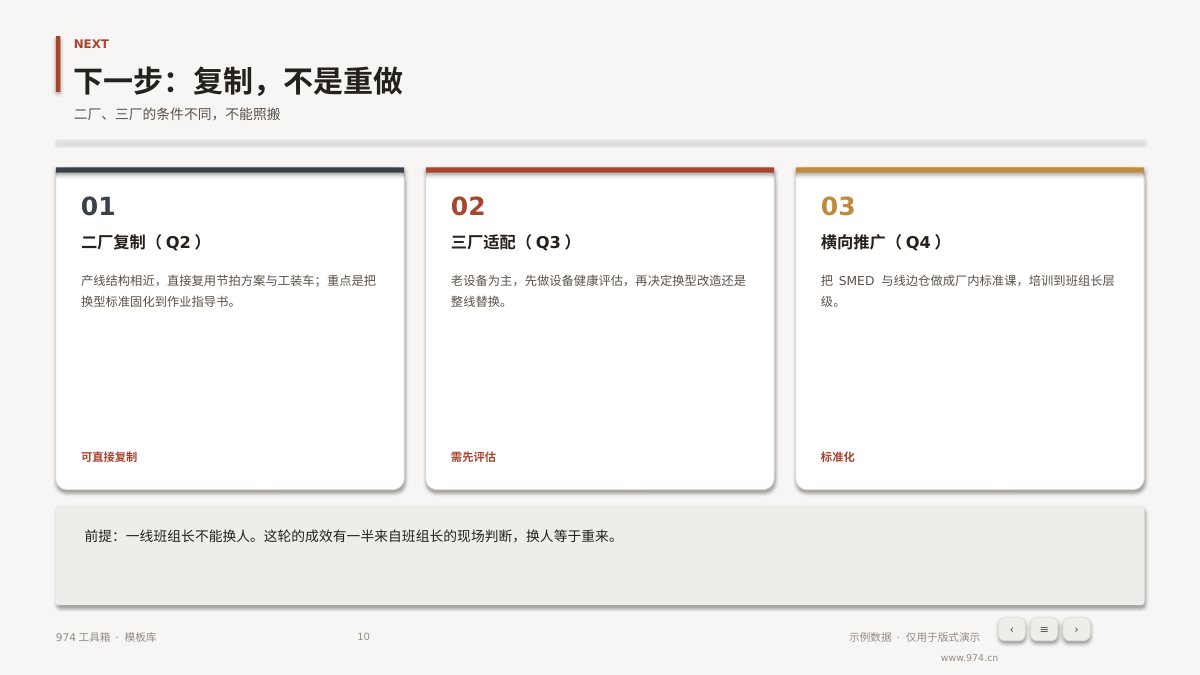Screen dimensions: 1200x675
Task: Click the 可直接复制 tag
Action: point(109,457)
